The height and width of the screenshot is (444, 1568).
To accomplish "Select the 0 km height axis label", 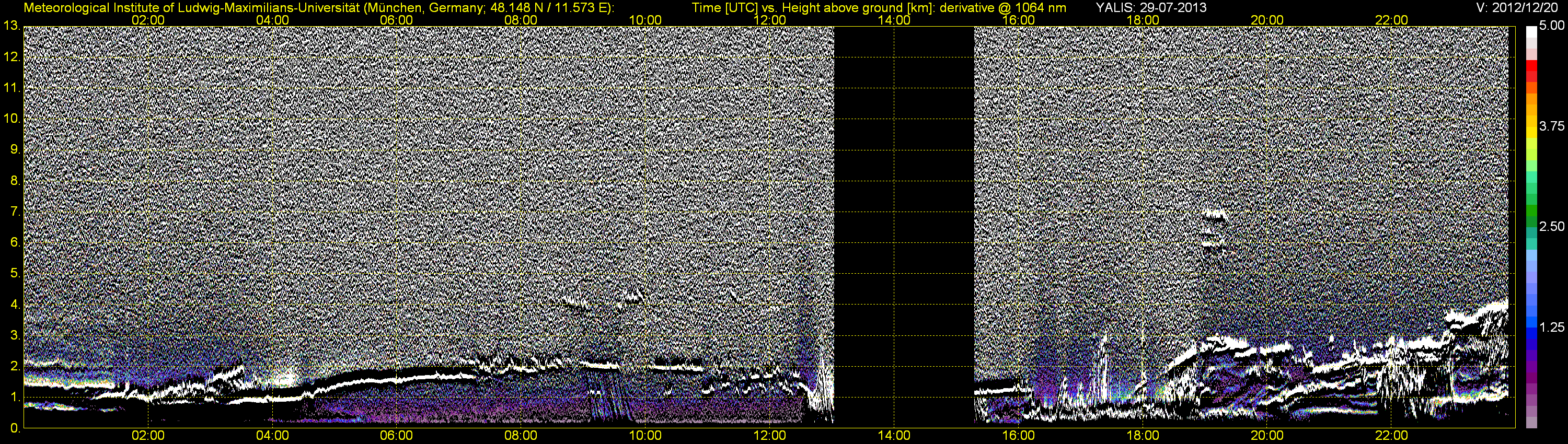I will pos(15,428).
